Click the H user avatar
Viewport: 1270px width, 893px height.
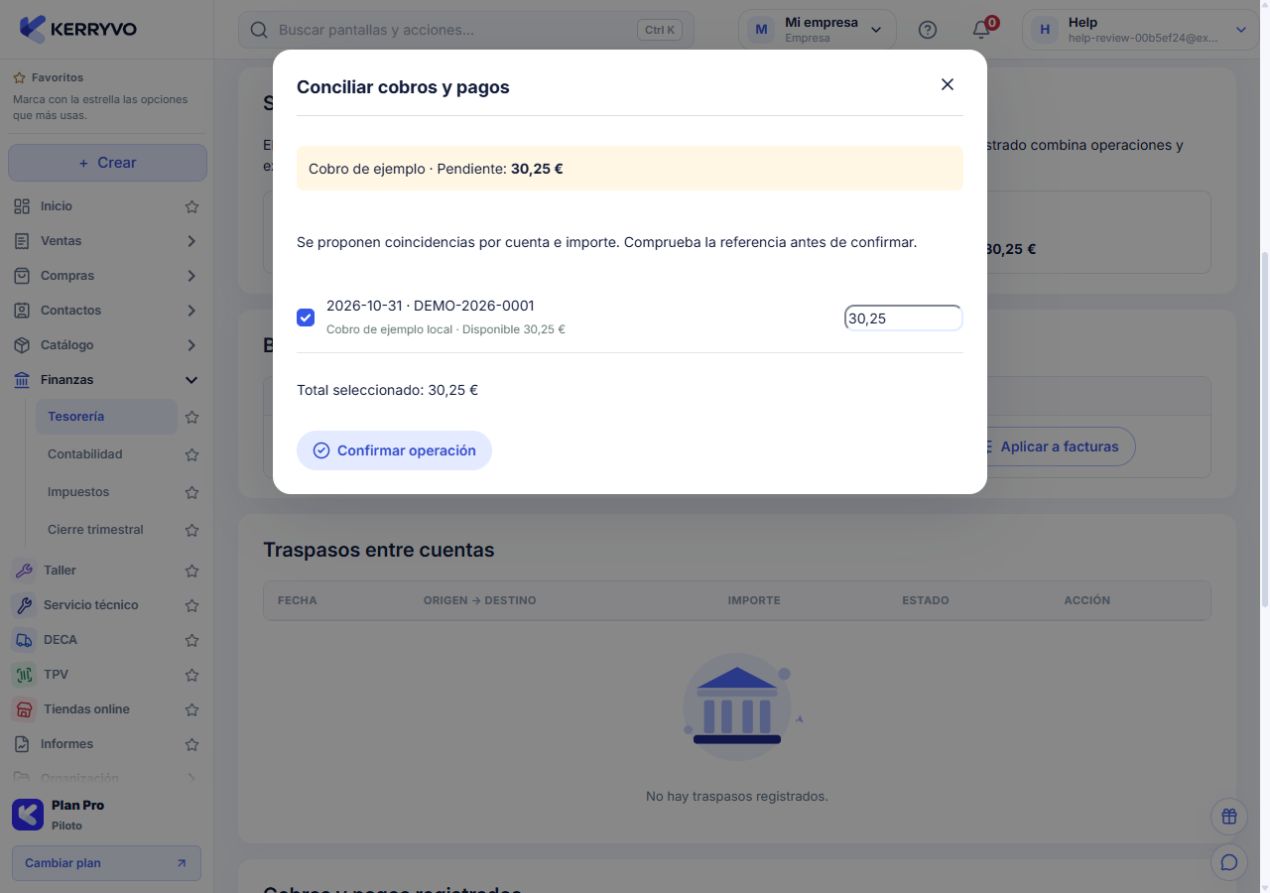point(1045,30)
